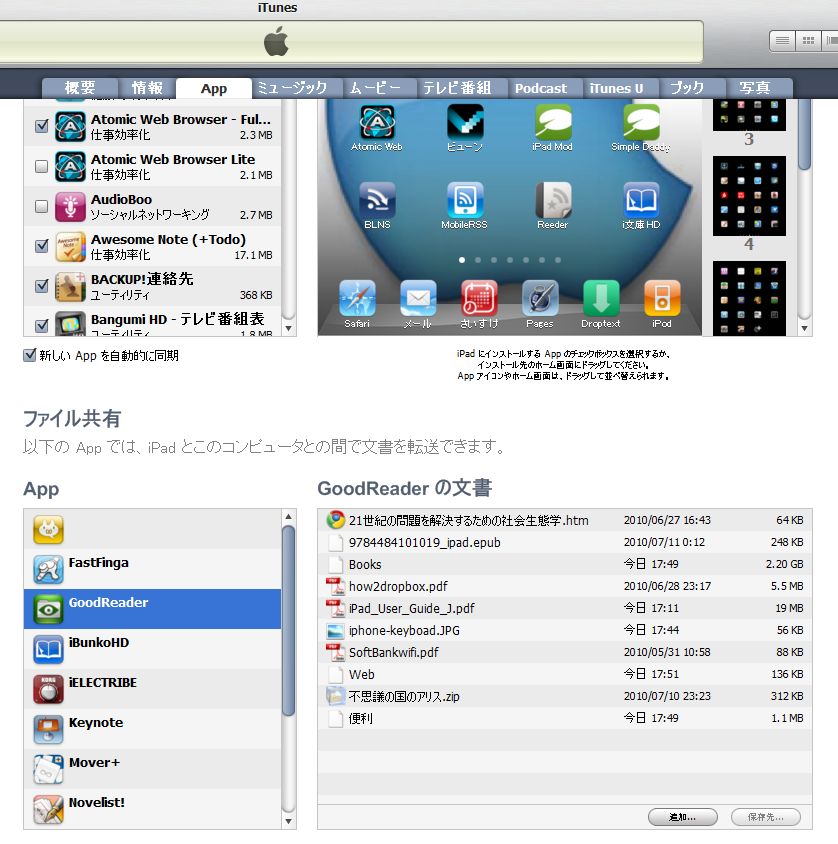Viewport: 838px width, 844px height.
Task: Select the ビューン icon on the home screen
Action: pyautogui.click(x=465, y=123)
